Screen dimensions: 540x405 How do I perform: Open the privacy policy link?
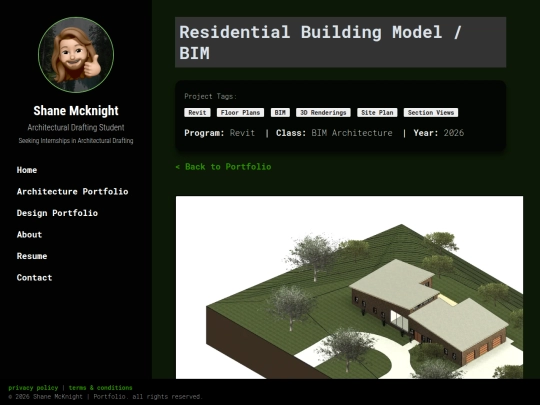coord(33,388)
